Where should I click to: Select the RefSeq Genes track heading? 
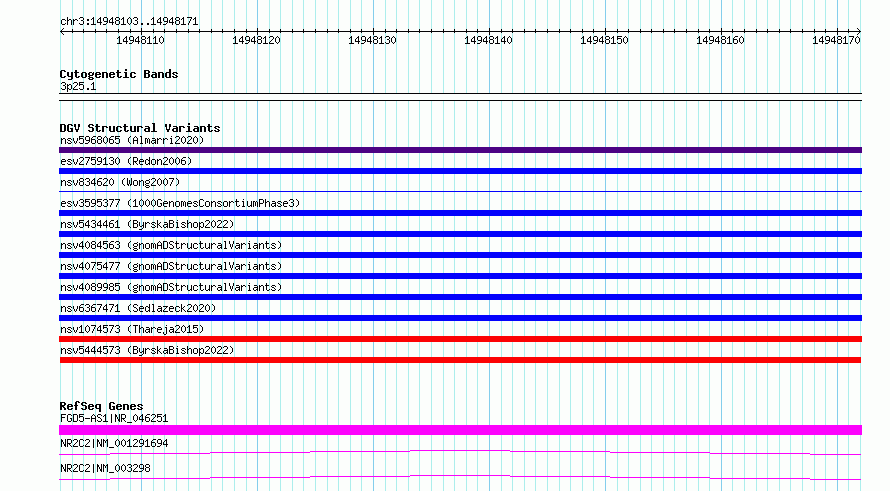click(x=101, y=406)
